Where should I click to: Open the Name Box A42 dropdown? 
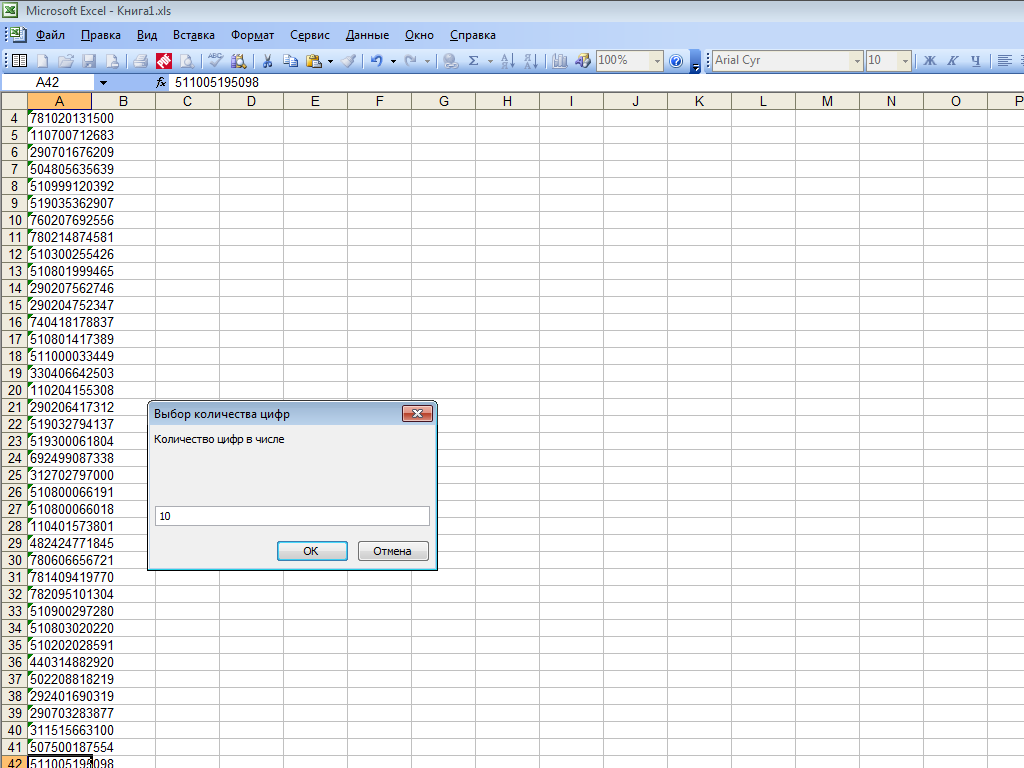pyautogui.click(x=103, y=82)
